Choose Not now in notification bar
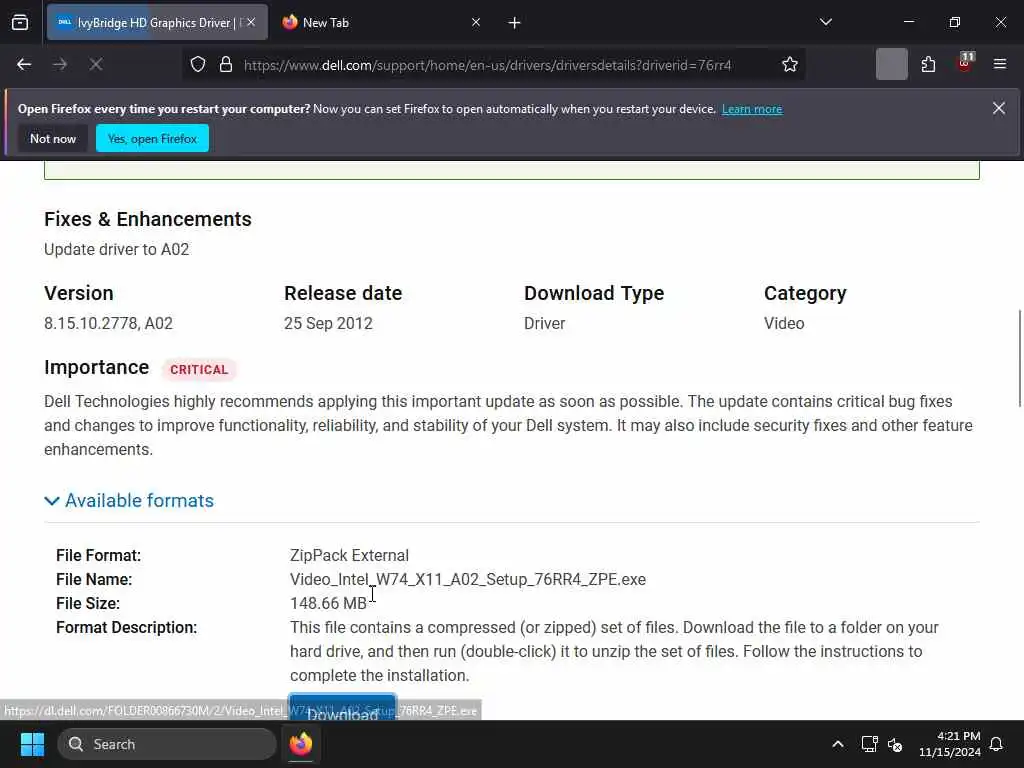 tap(53, 138)
